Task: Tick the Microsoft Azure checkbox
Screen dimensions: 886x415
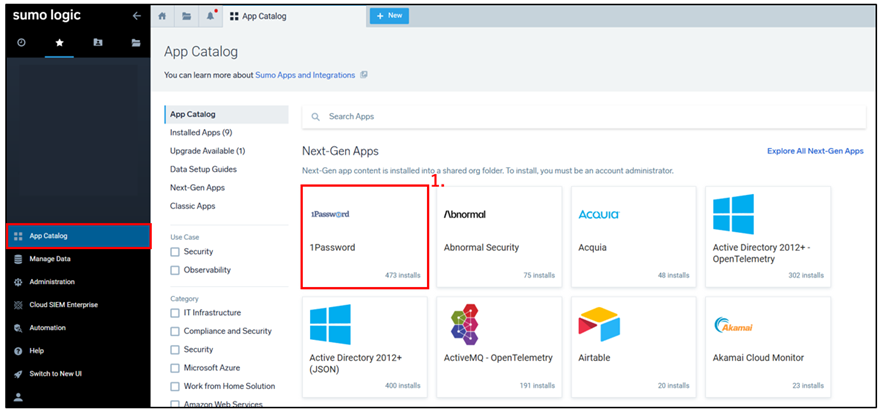Action: [175, 368]
